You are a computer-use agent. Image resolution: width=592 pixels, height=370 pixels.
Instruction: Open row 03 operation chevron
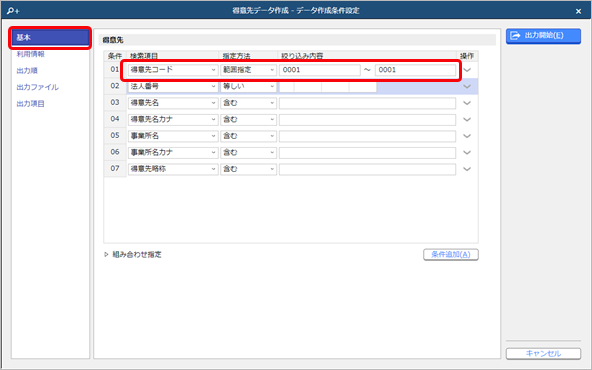click(x=467, y=103)
